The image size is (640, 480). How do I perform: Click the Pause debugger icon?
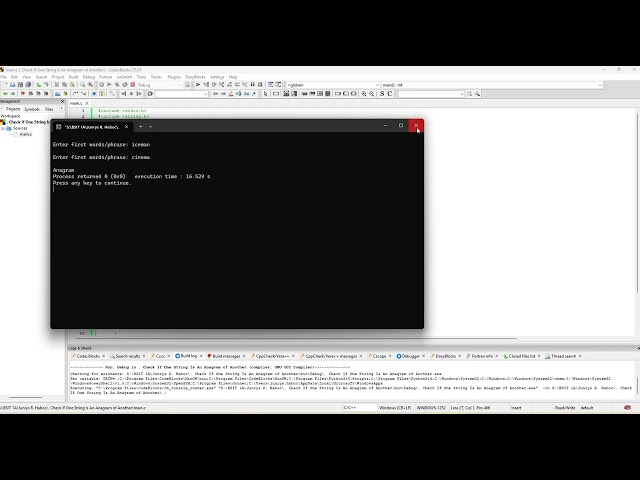pos(252,84)
